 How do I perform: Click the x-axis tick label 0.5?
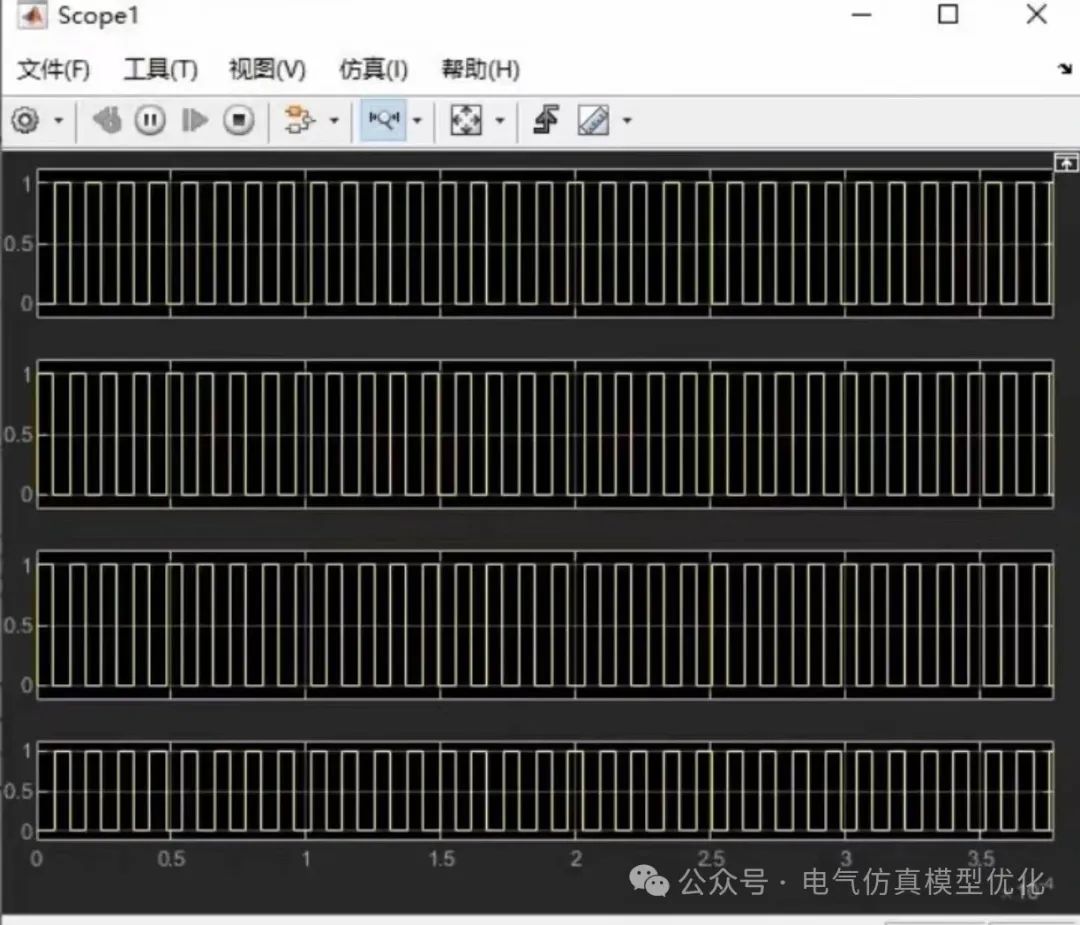click(x=172, y=859)
